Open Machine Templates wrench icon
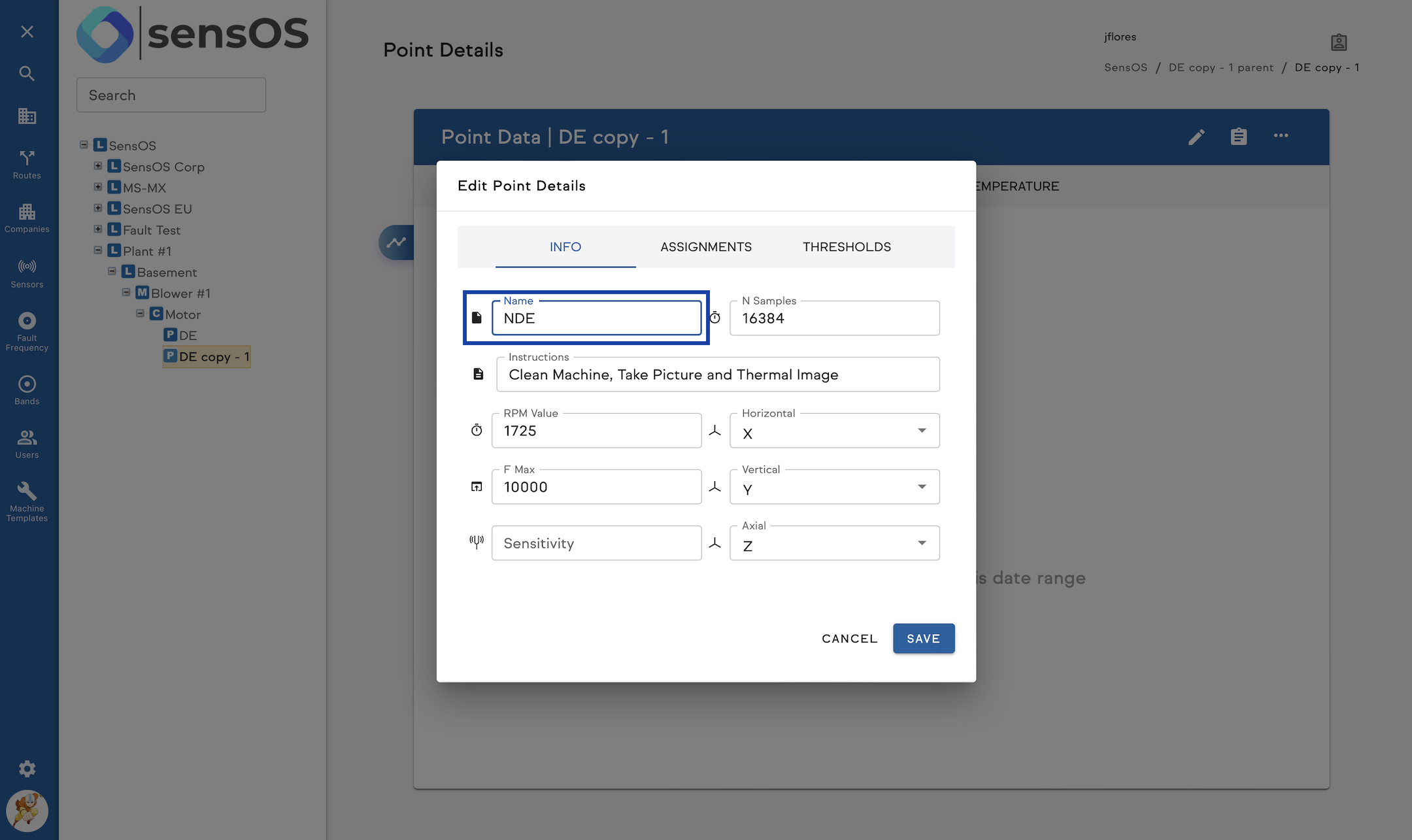 pos(27,501)
